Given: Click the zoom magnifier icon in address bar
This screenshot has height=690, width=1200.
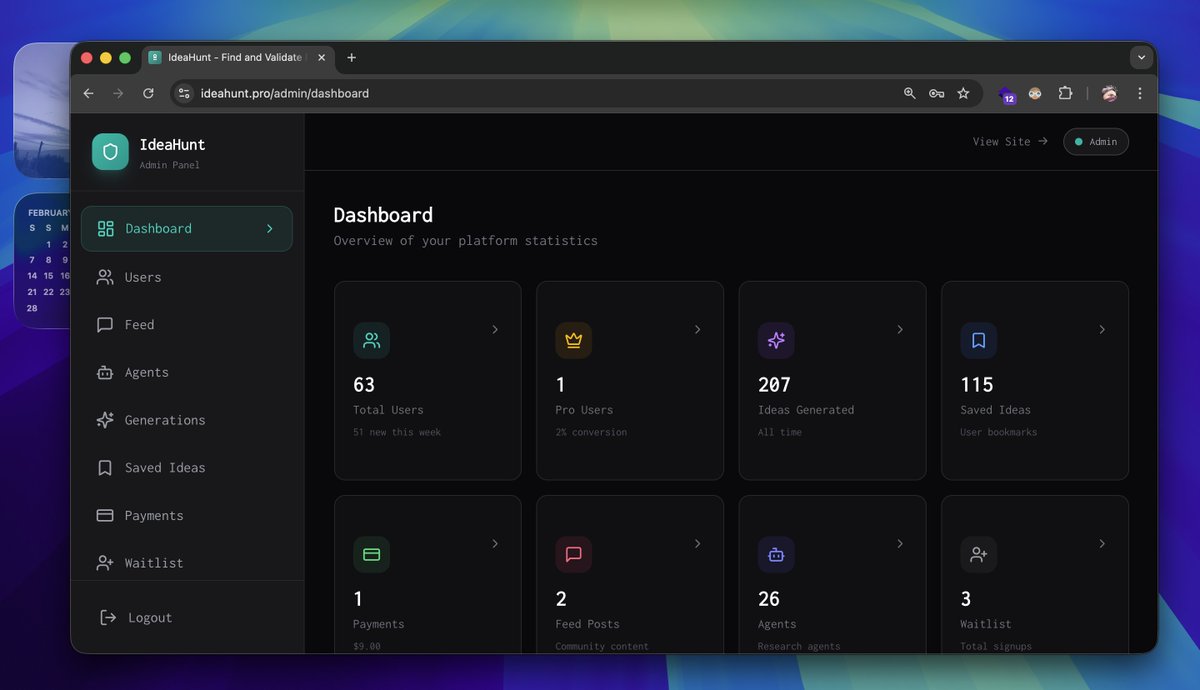Looking at the screenshot, I should (x=909, y=93).
